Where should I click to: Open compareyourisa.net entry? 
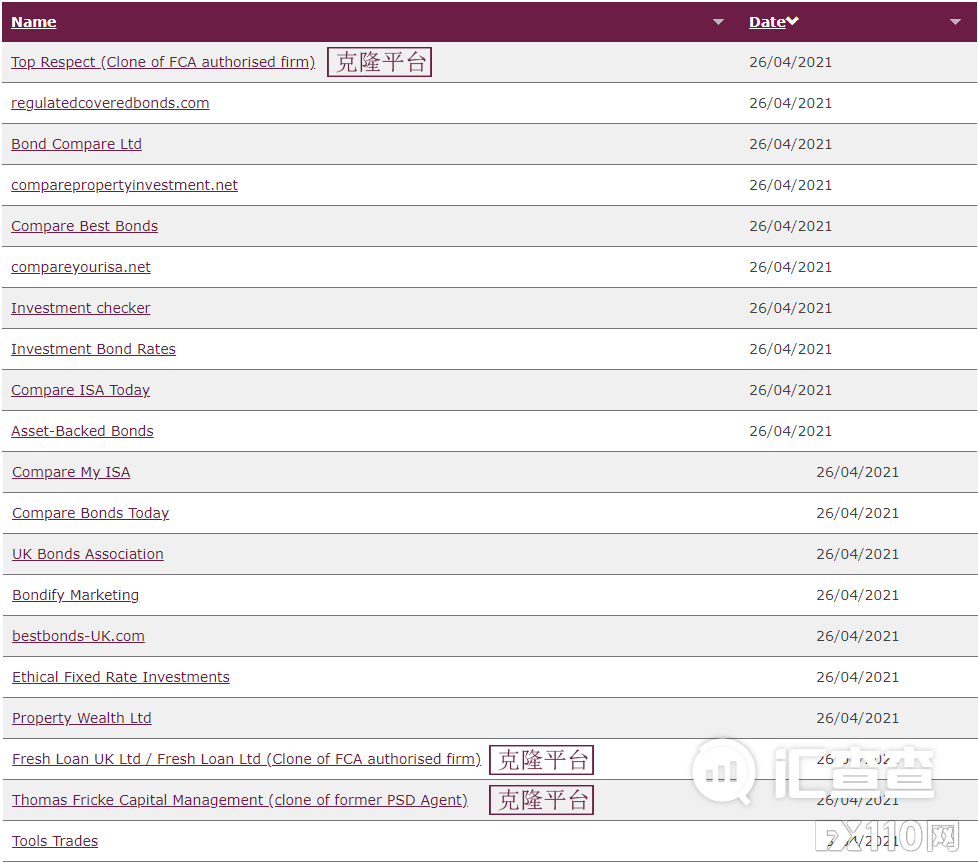81,267
